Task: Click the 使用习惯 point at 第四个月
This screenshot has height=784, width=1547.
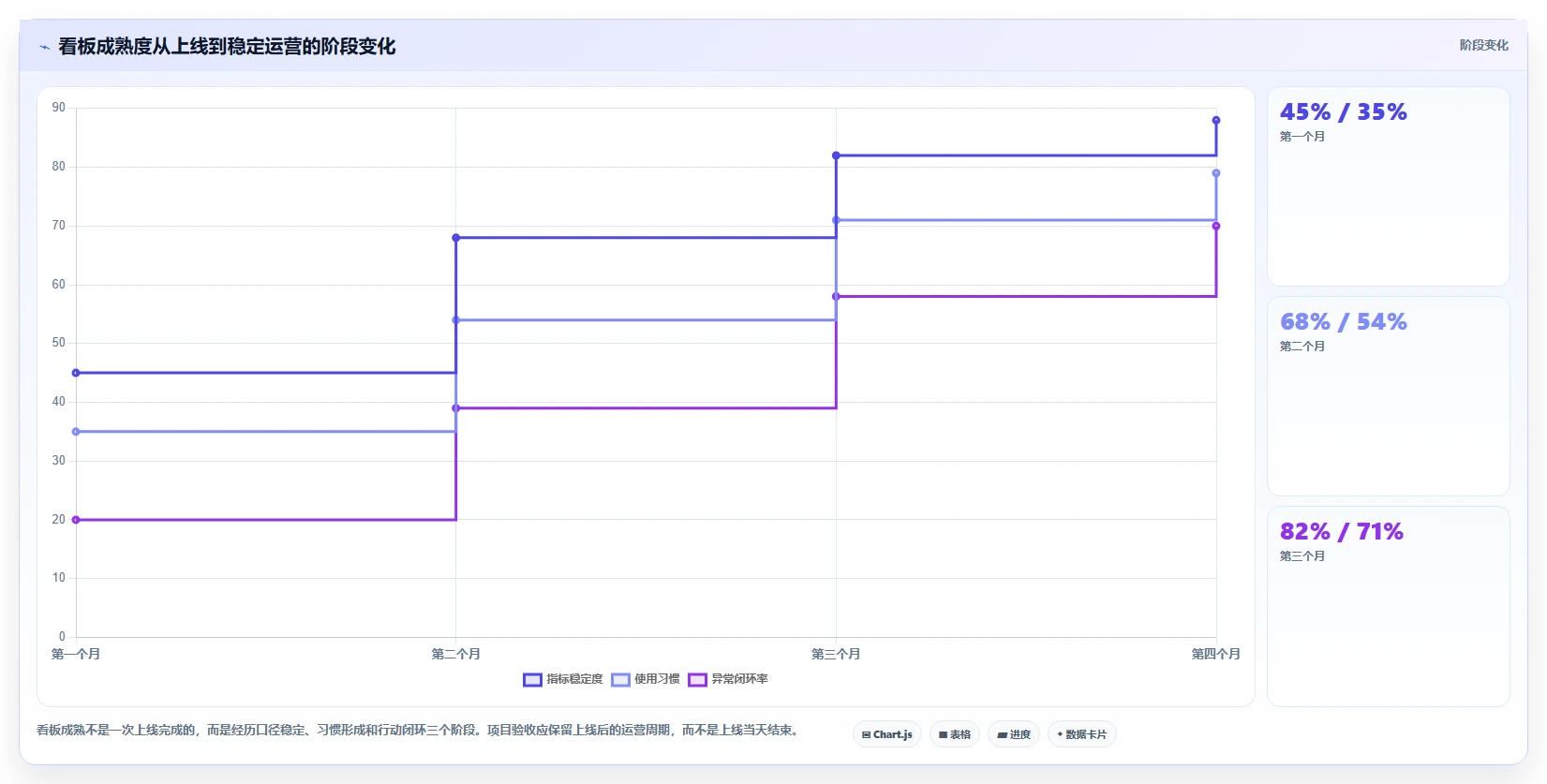Action: tap(1216, 173)
